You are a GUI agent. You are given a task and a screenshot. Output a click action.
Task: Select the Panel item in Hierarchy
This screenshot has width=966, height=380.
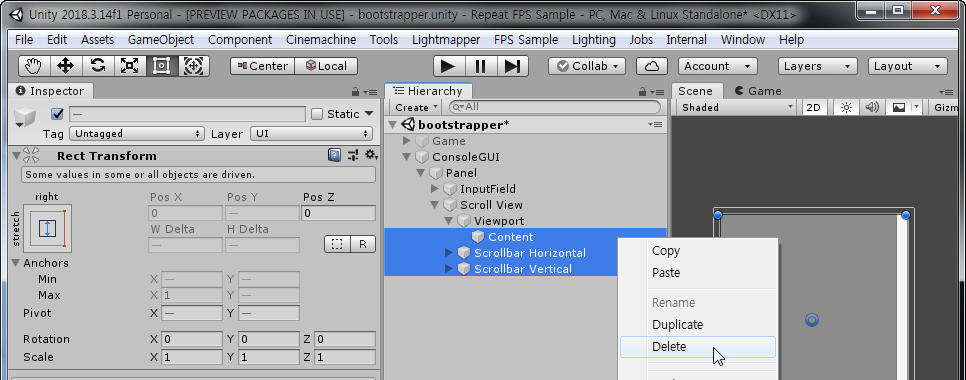(x=525, y=173)
